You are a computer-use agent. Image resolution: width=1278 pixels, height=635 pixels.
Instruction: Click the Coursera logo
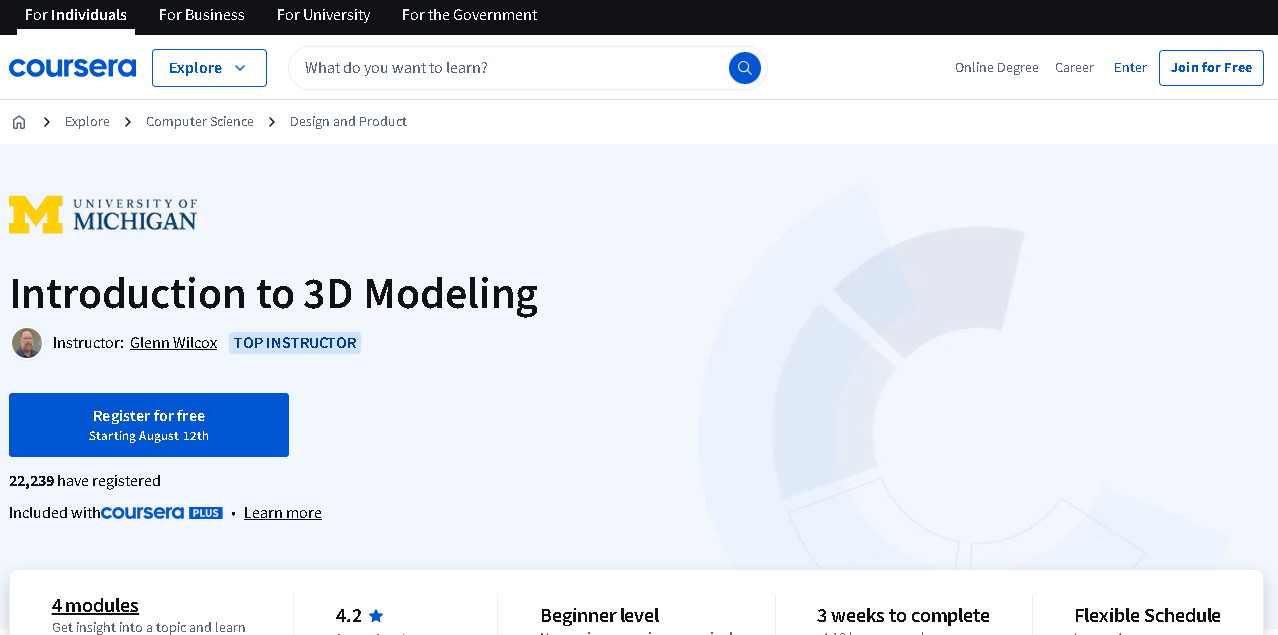(72, 67)
